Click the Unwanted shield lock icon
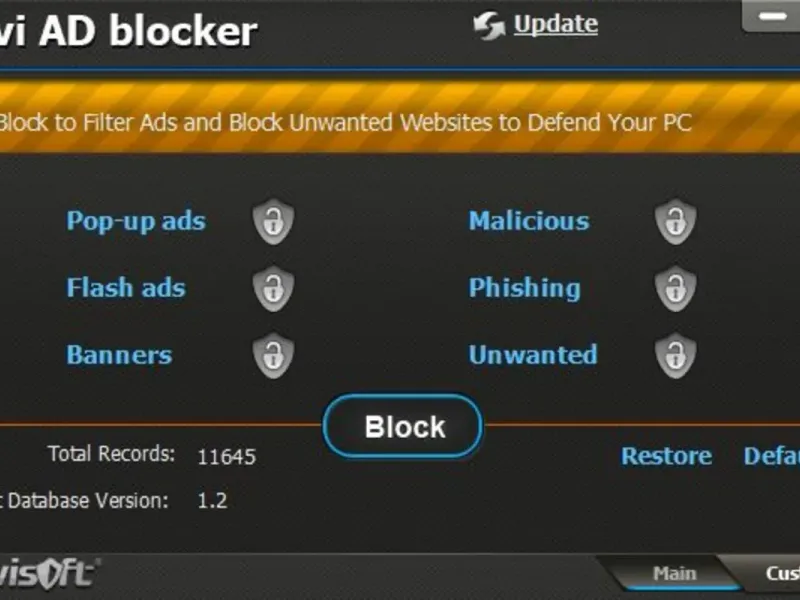This screenshot has height=600, width=800. [676, 356]
